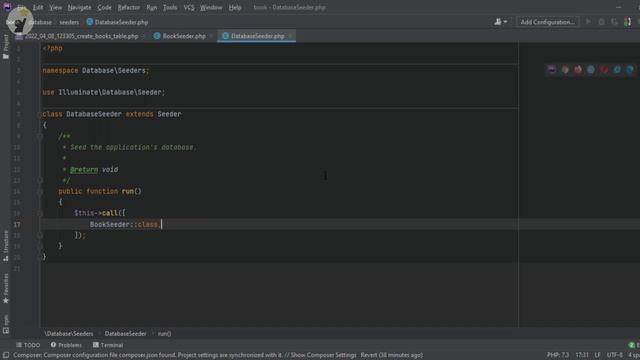Open the Terminal tool window
Image resolution: width=640 pixels, height=360 pixels.
108,345
